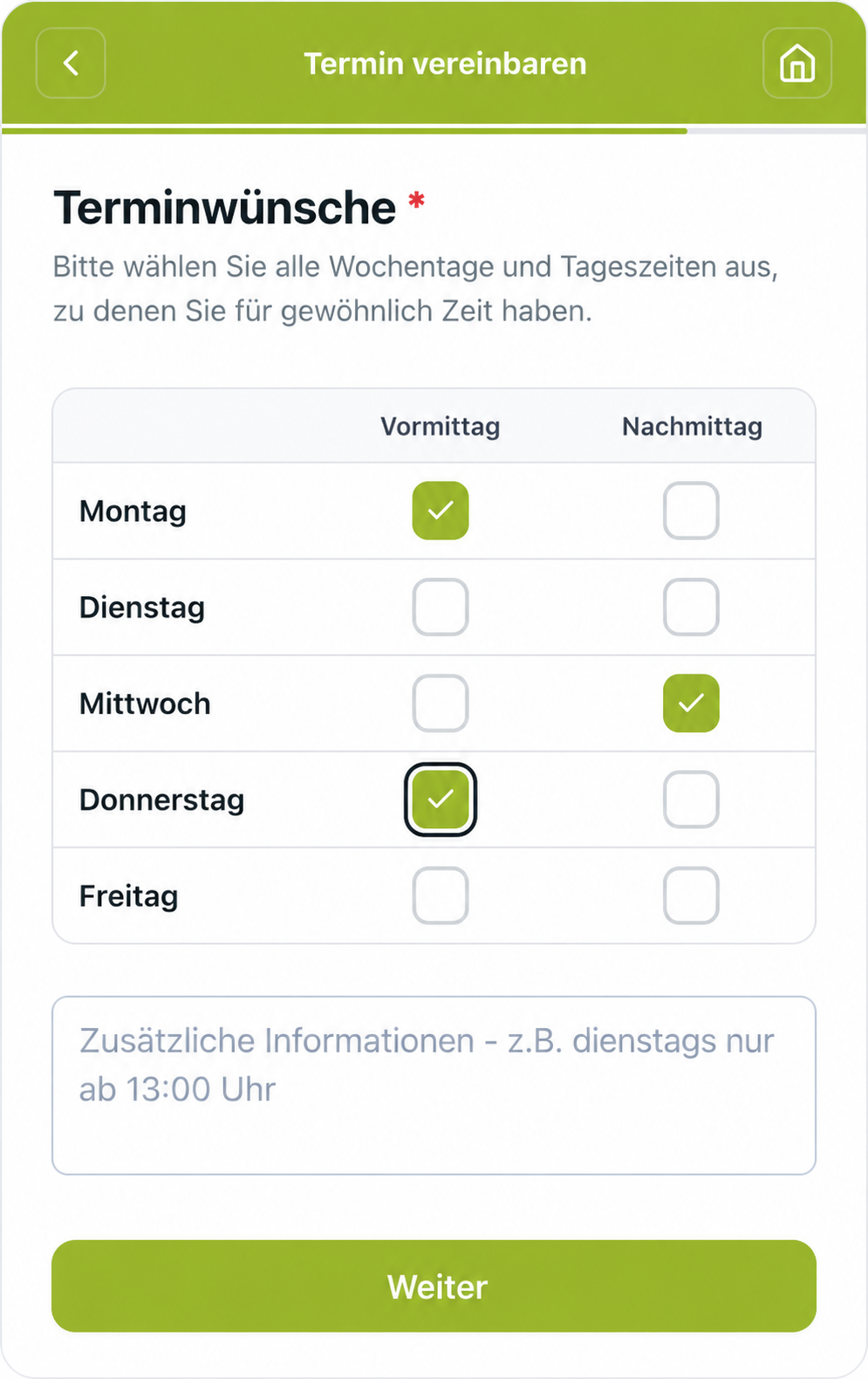The height and width of the screenshot is (1379, 868).
Task: Uncheck Donnerstag Vormittag checkbox
Action: pos(441,799)
